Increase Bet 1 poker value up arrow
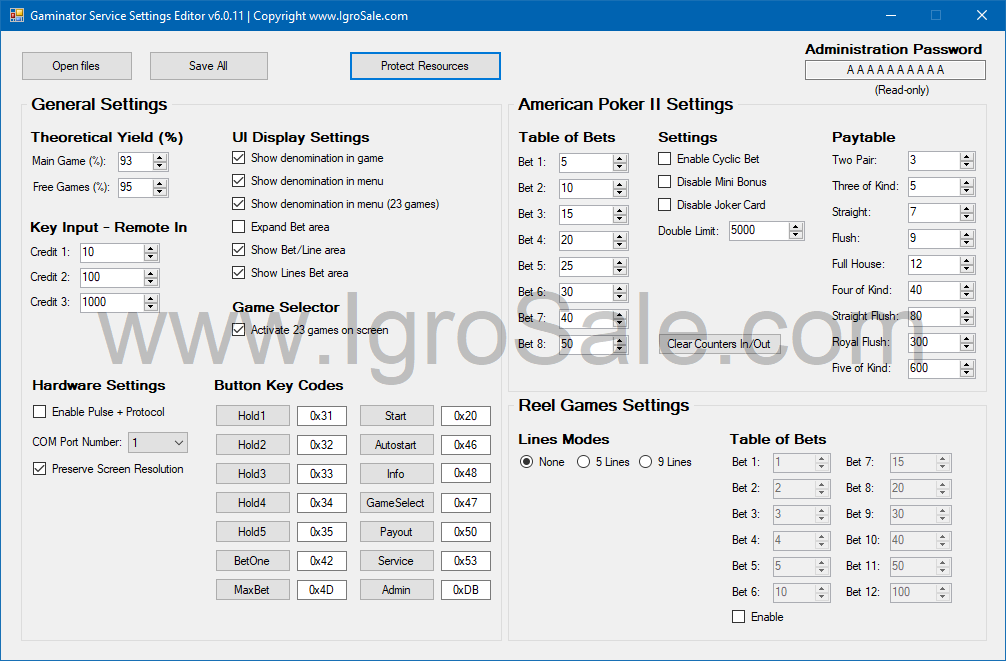The height and width of the screenshot is (661, 1006). (x=620, y=158)
